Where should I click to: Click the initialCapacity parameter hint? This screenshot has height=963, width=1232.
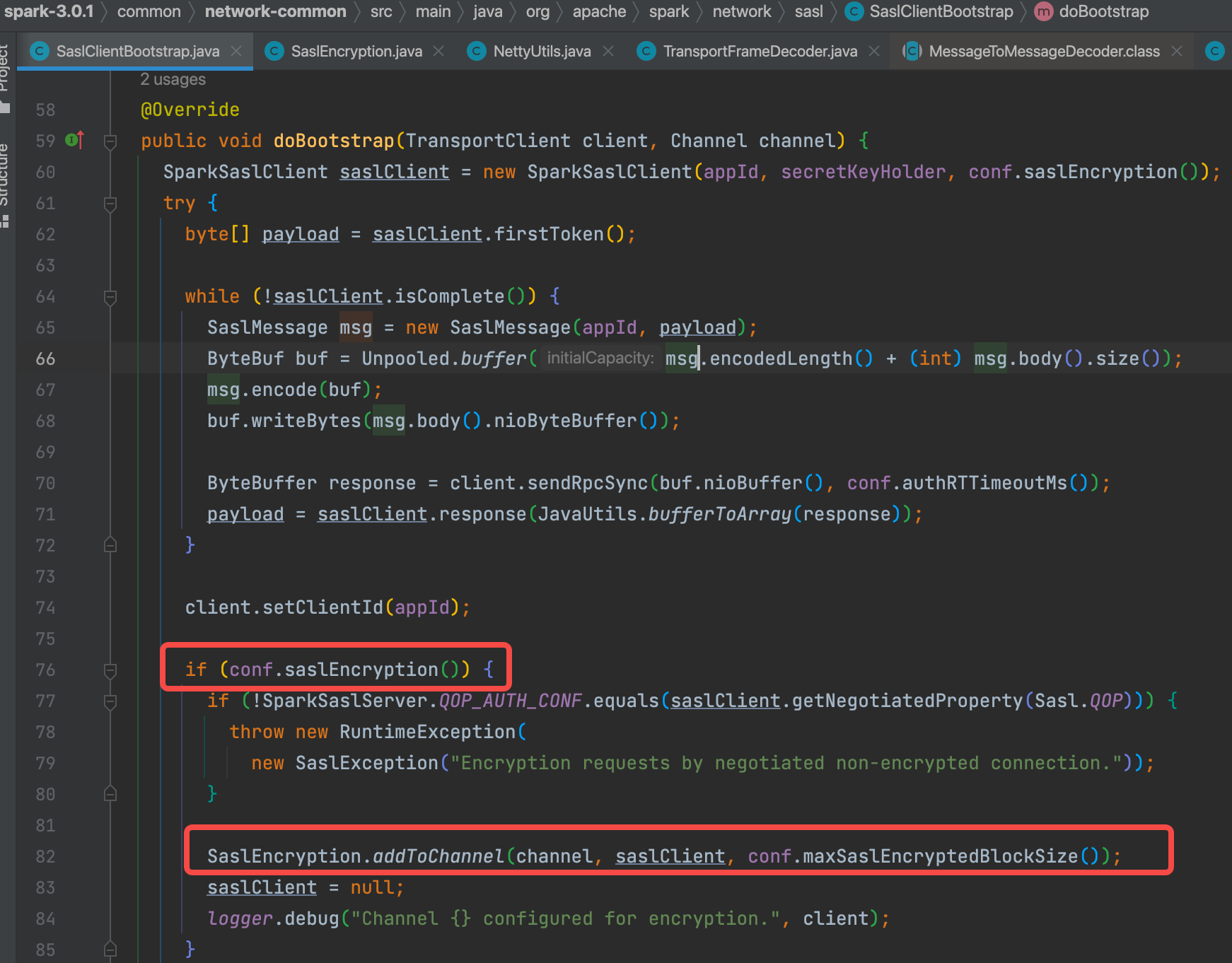coord(600,358)
